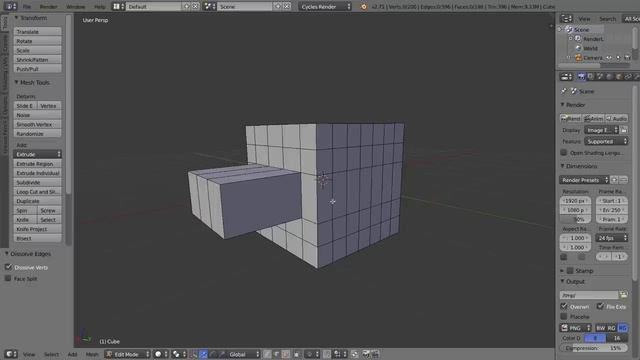Open the Render Presets dropdown

click(x=584, y=180)
